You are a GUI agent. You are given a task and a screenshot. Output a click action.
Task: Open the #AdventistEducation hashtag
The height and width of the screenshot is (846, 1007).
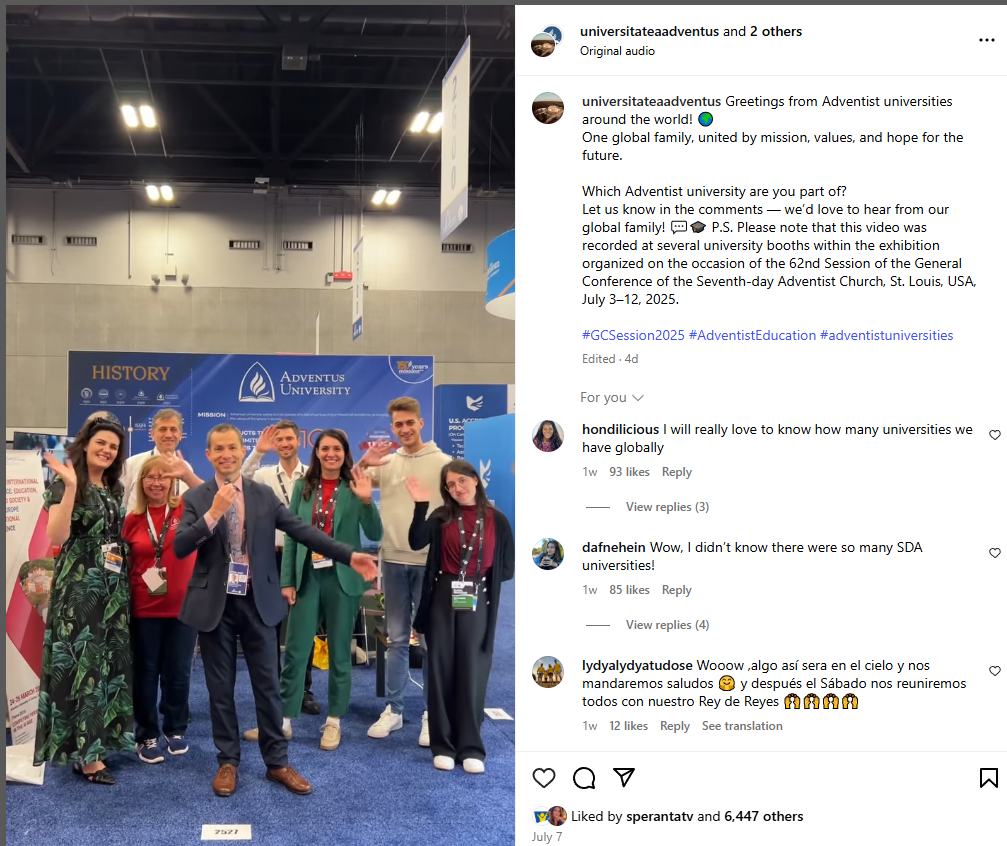point(752,335)
